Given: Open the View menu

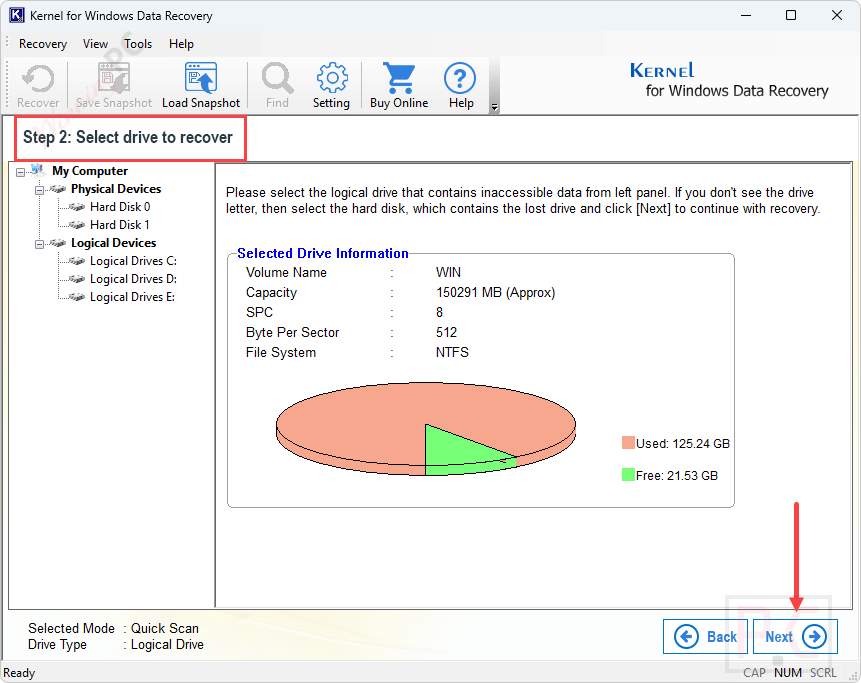Looking at the screenshot, I should 95,44.
